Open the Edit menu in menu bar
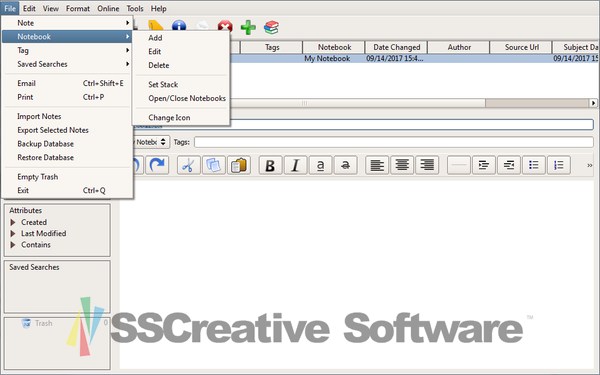The height and width of the screenshot is (375, 600). (x=29, y=8)
